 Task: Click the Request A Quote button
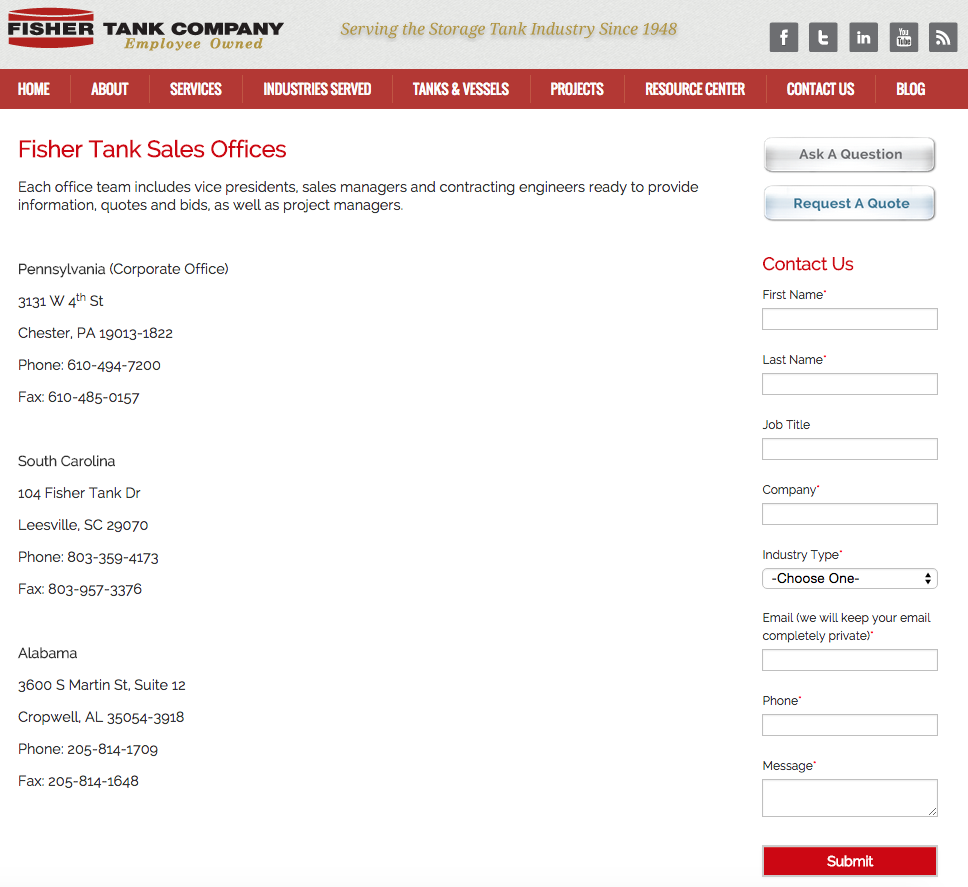(x=849, y=203)
